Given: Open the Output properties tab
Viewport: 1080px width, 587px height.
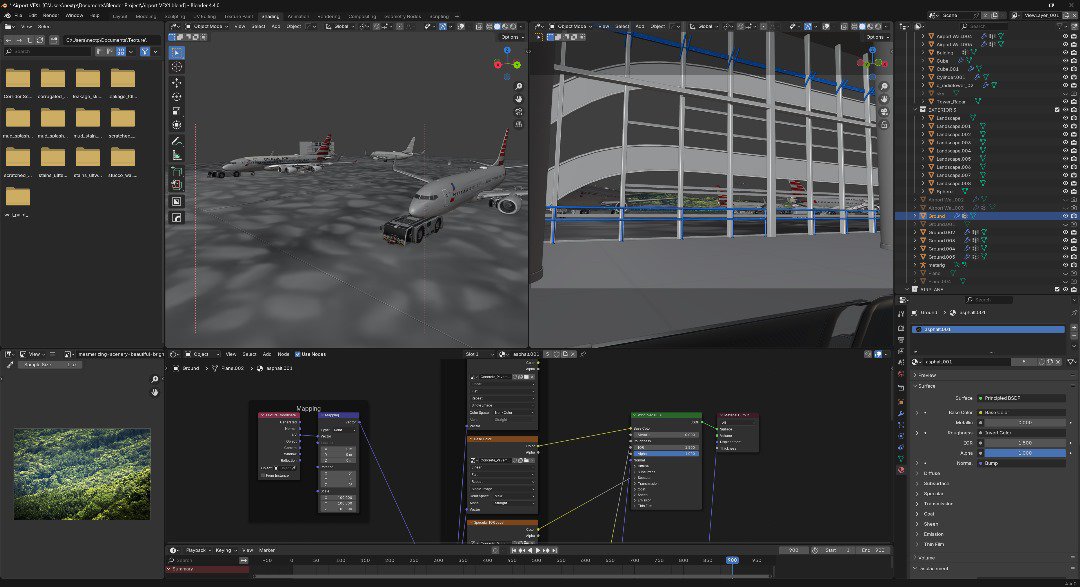Looking at the screenshot, I should (901, 340).
